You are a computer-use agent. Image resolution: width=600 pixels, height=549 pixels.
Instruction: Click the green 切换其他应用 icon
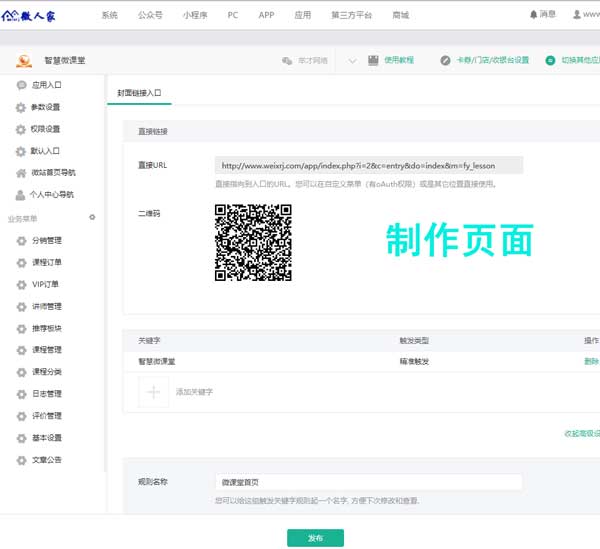[550, 60]
